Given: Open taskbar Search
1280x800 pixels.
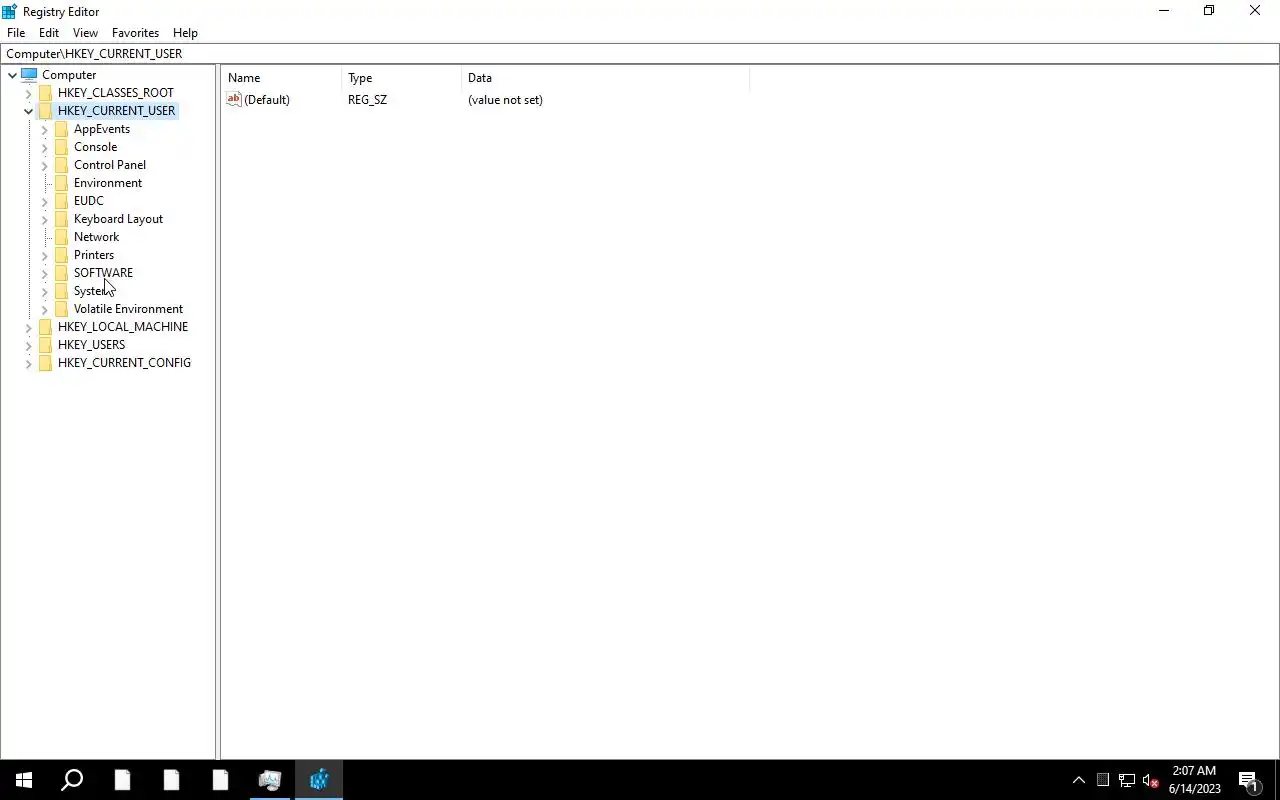Looking at the screenshot, I should (x=72, y=780).
